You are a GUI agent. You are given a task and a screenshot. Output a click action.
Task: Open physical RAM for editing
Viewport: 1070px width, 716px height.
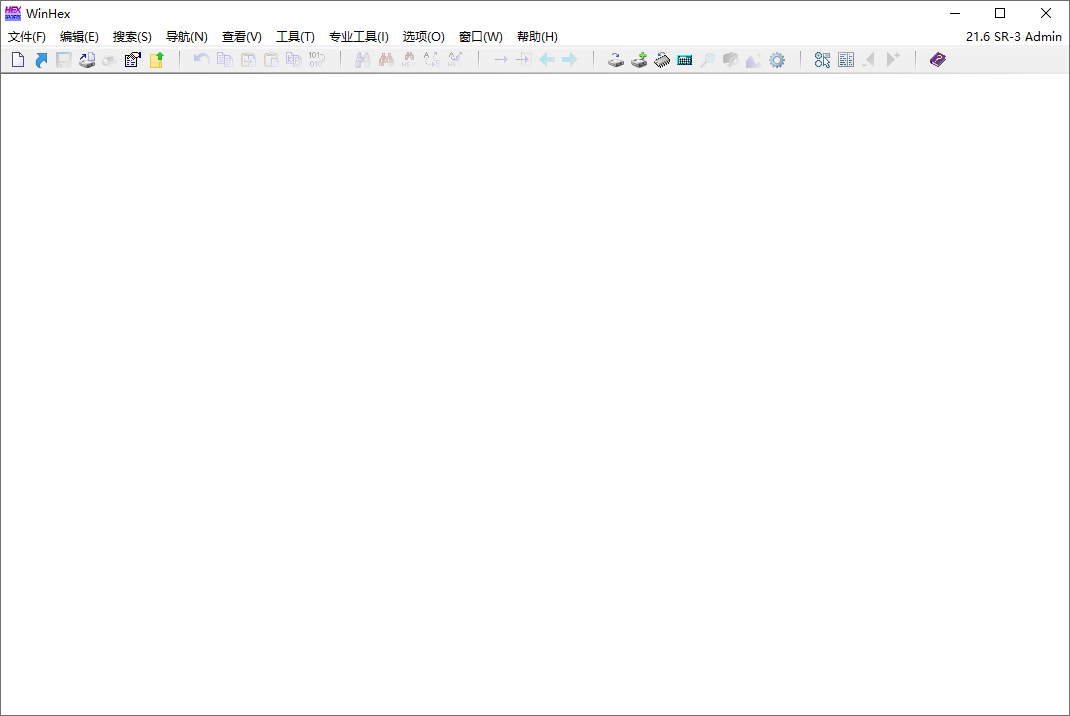click(x=662, y=59)
